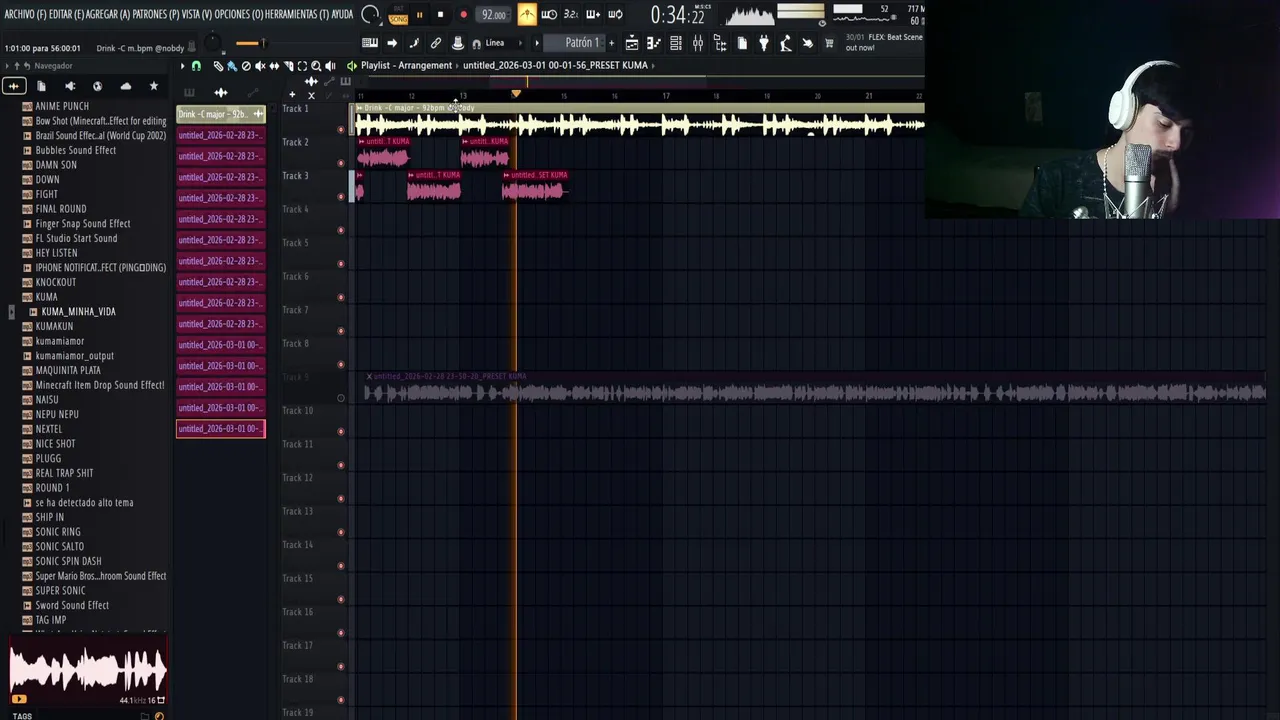This screenshot has height=720, width=1280.
Task: Open FLEX: Beat Scene news link
Action: [x=884, y=42]
